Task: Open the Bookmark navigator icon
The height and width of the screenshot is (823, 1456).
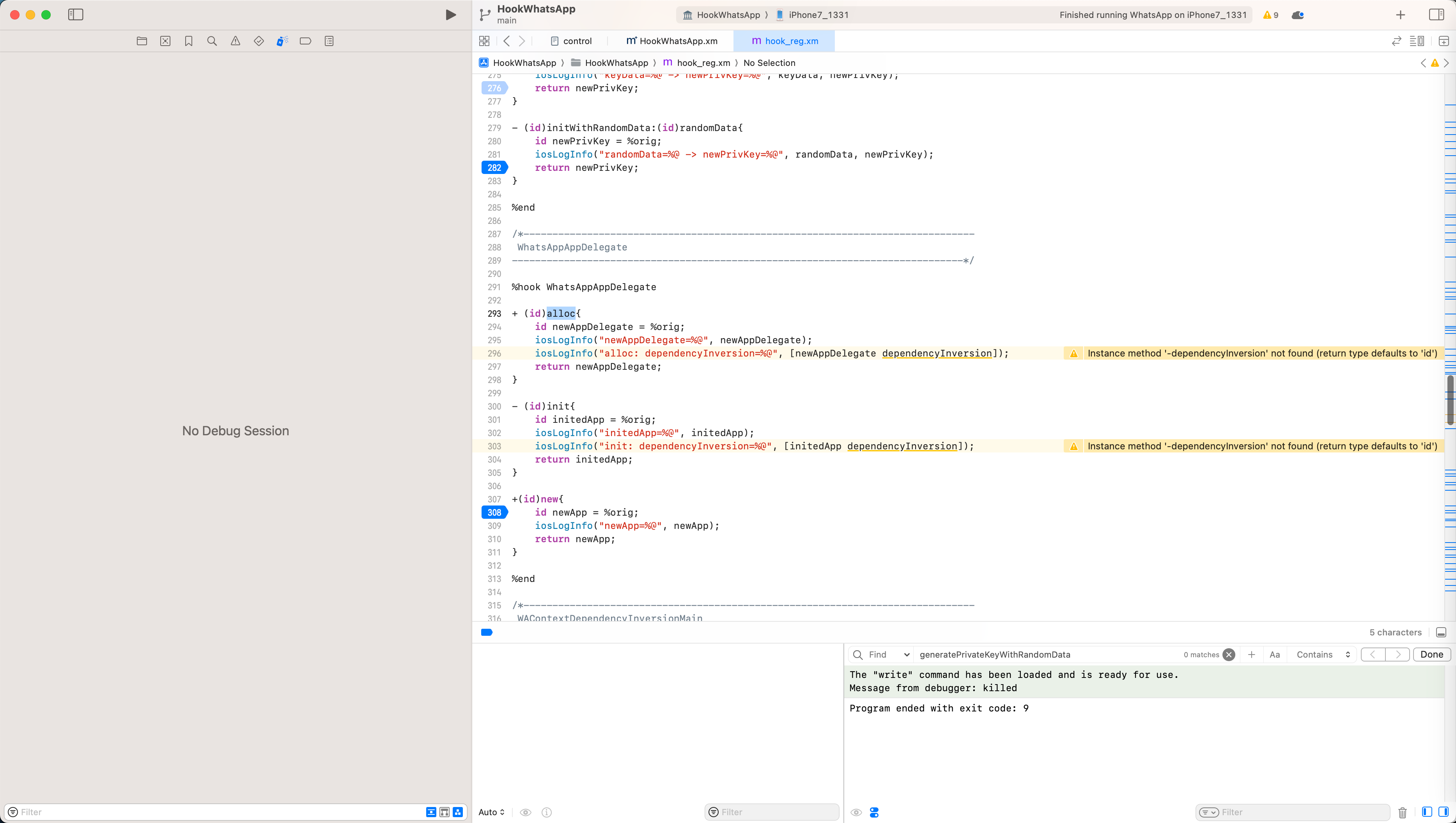Action: pos(189,41)
